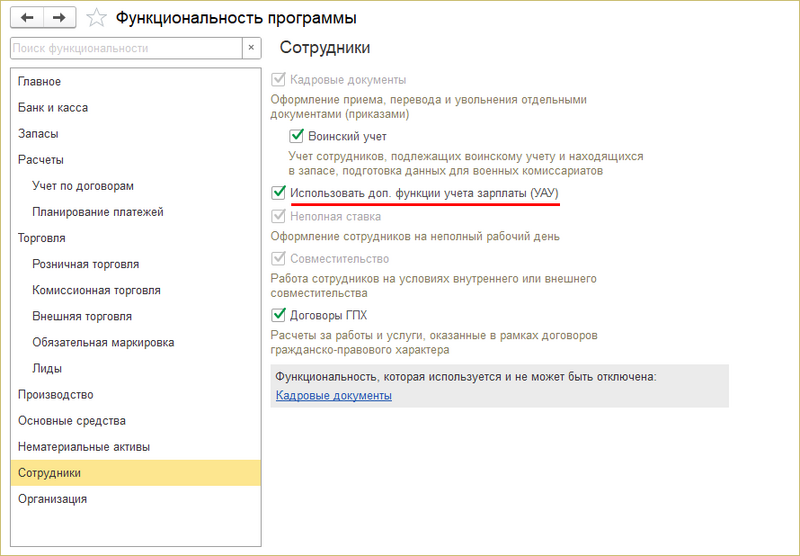Select the highlighted "Сотрудники" section

tap(136, 473)
